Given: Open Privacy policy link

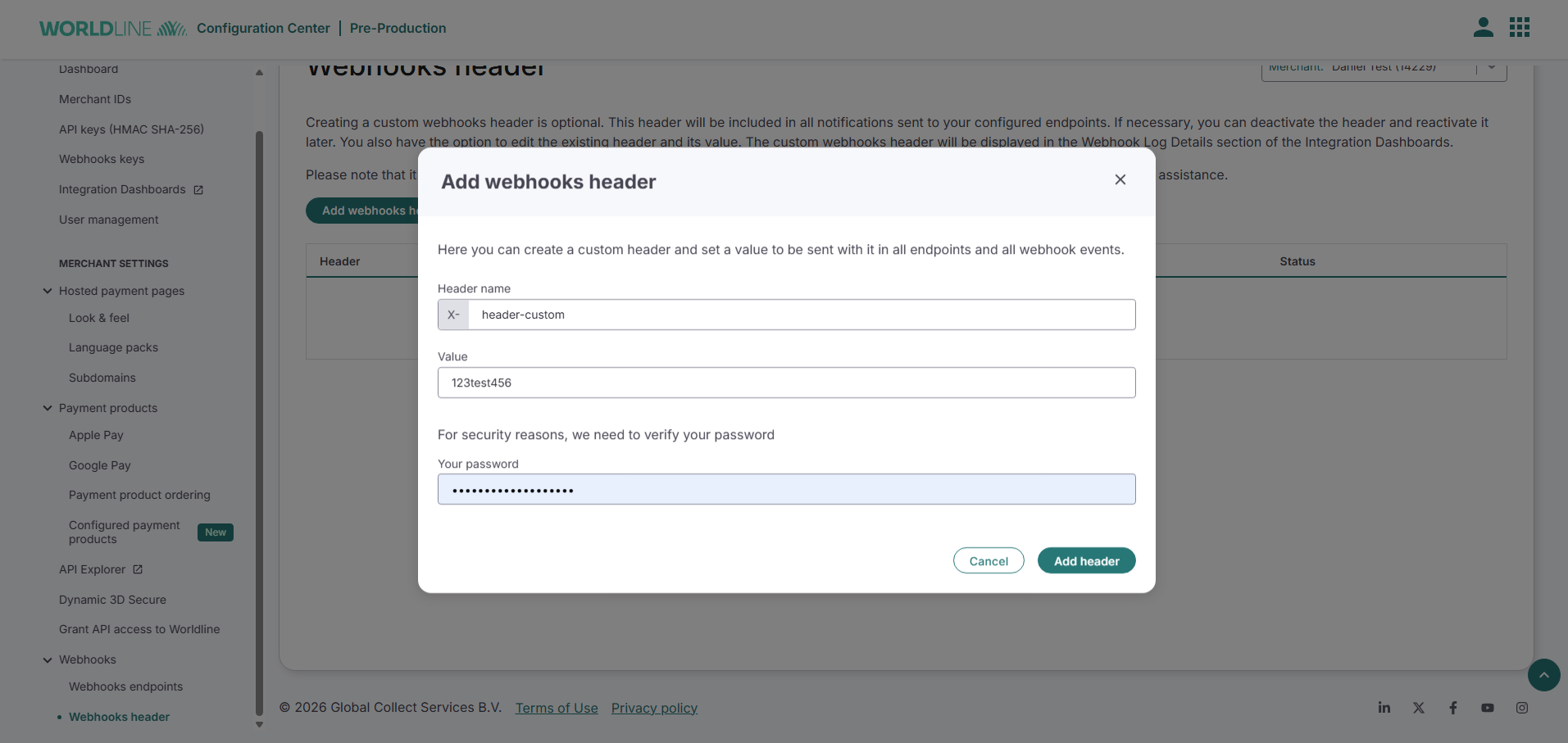Looking at the screenshot, I should (x=654, y=708).
